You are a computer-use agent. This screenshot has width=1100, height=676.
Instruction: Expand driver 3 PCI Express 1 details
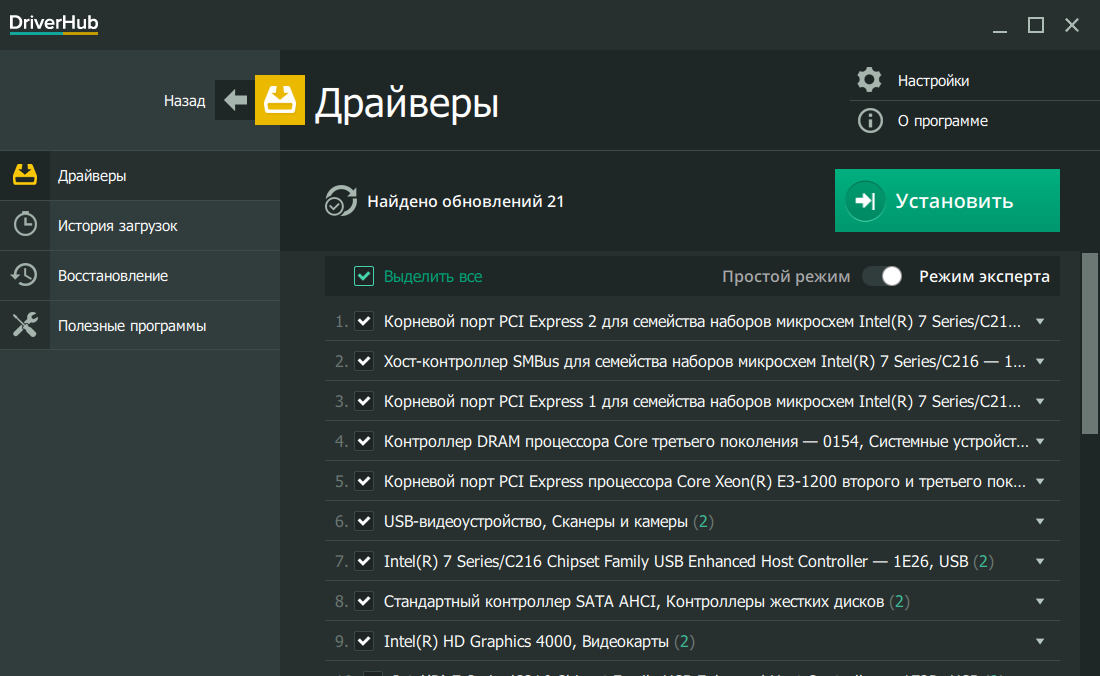[1040, 402]
